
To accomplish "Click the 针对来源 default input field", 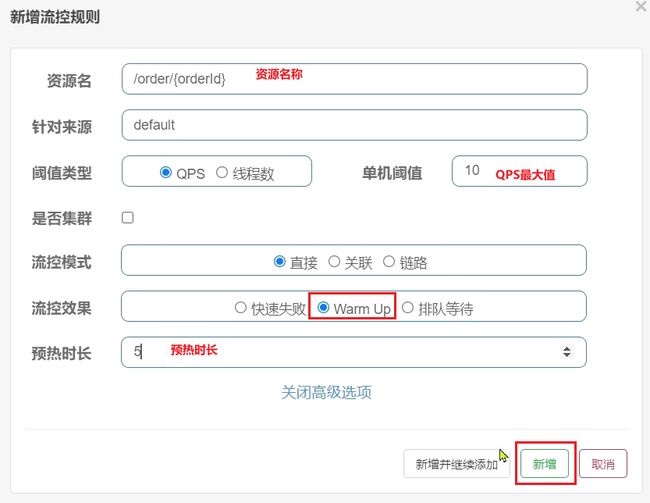I will tap(354, 125).
